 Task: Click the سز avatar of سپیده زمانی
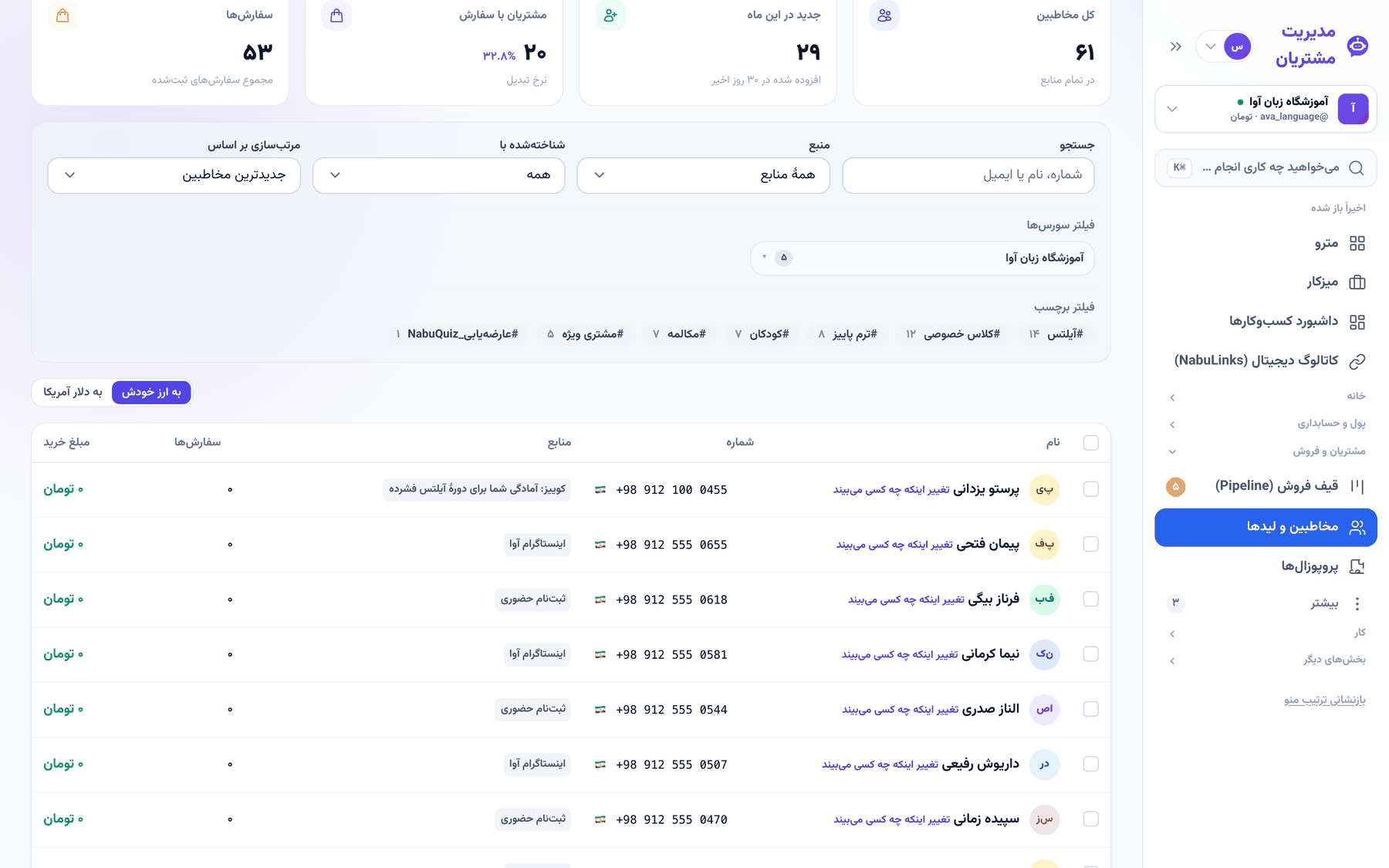click(1045, 819)
